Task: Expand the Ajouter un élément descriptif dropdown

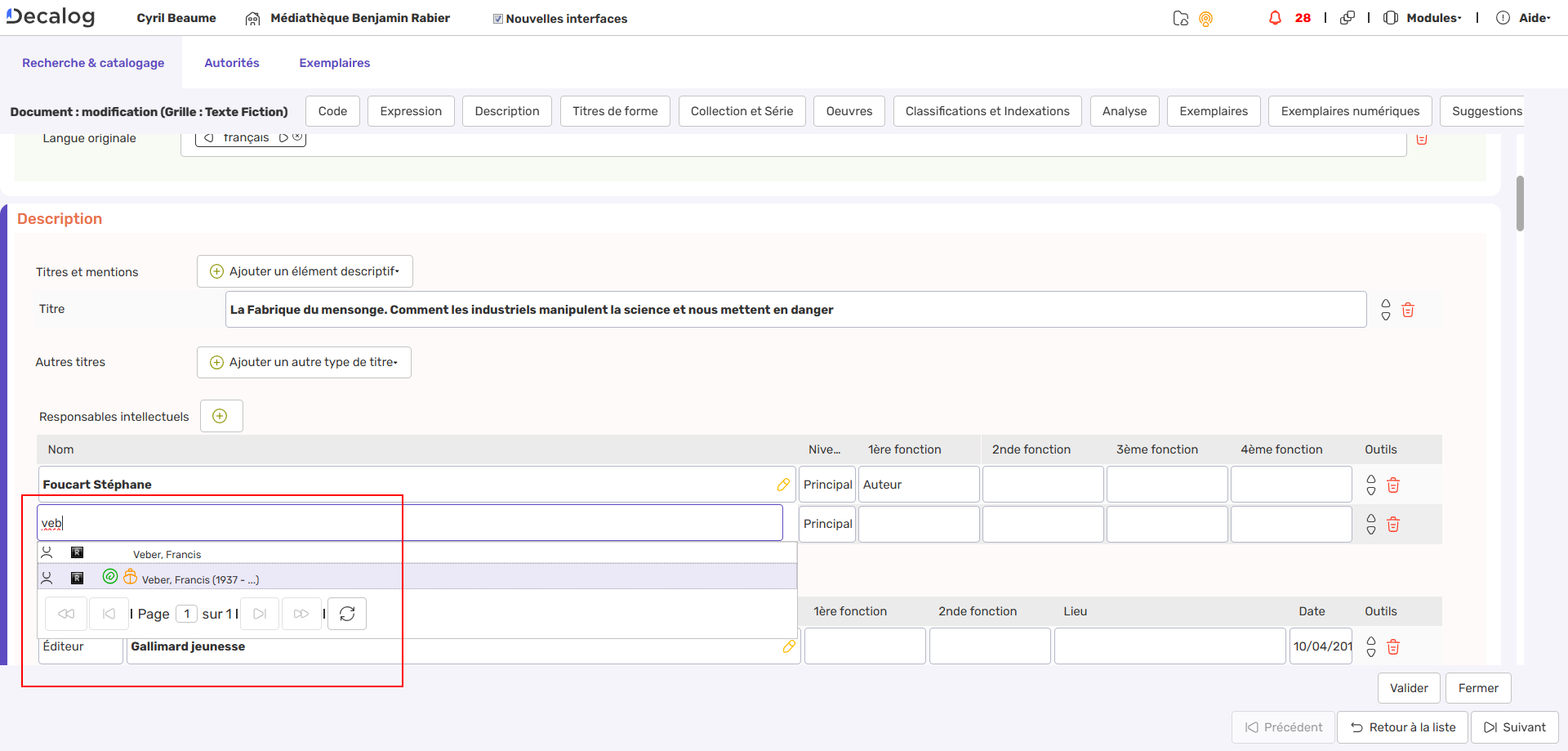Action: pyautogui.click(x=305, y=271)
